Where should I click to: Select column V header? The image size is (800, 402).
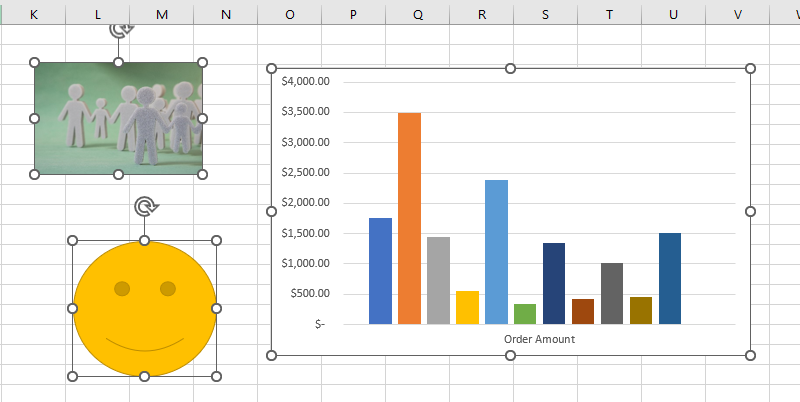(x=737, y=14)
